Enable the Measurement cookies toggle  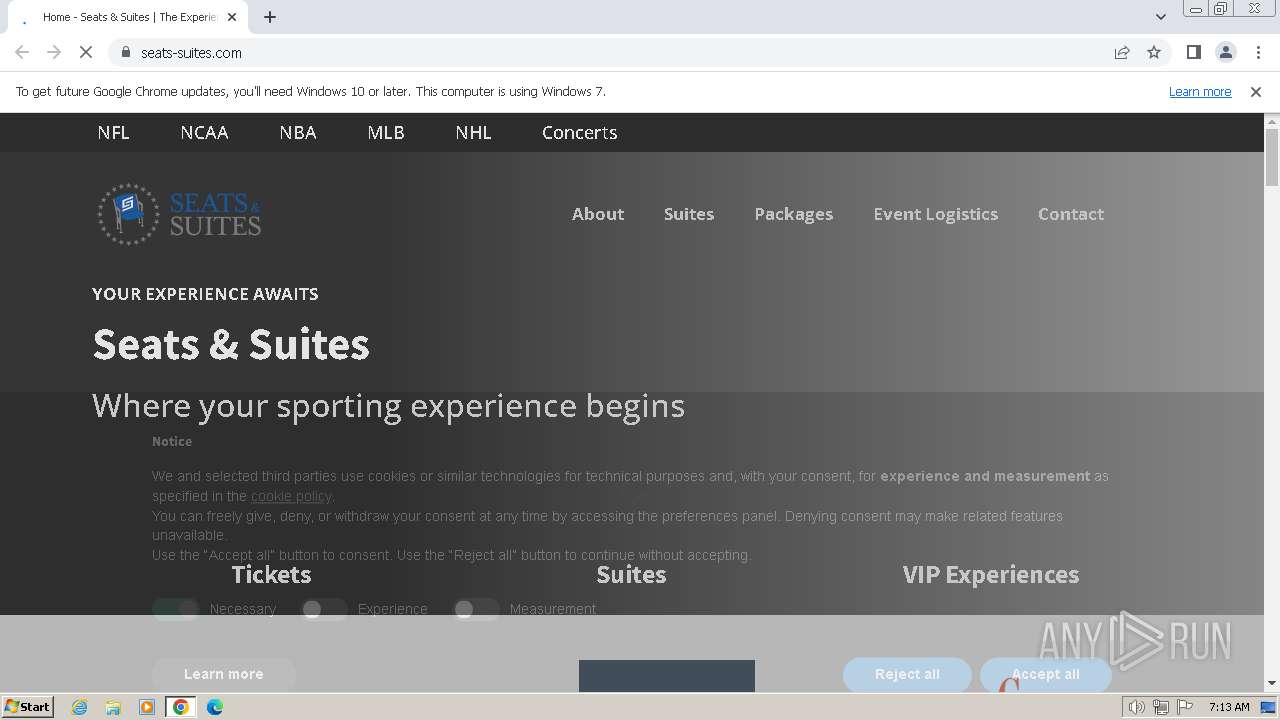tap(476, 609)
